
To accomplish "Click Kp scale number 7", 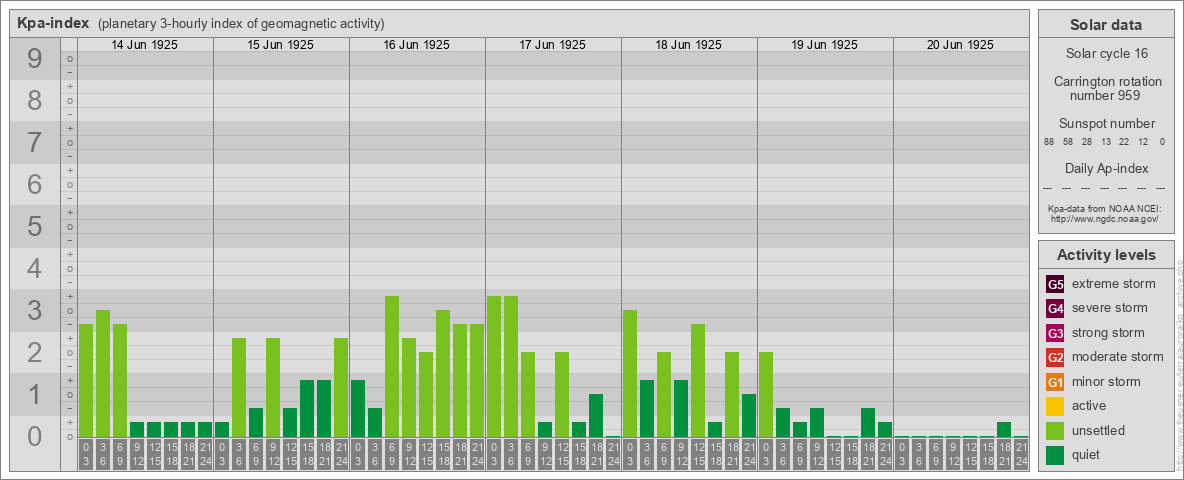I will tap(34, 143).
